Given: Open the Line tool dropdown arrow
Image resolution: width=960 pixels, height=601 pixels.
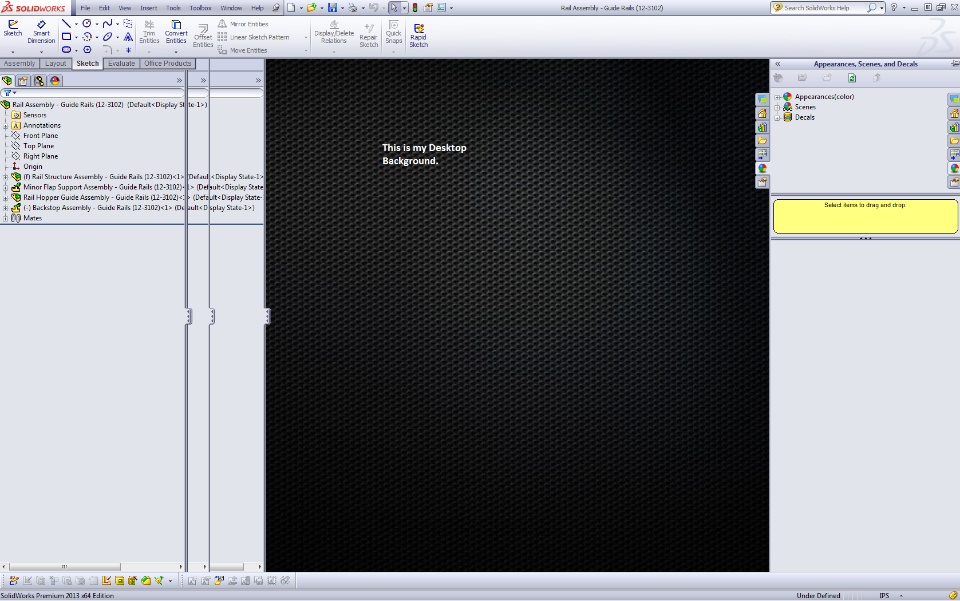Looking at the screenshot, I should tap(76, 24).
